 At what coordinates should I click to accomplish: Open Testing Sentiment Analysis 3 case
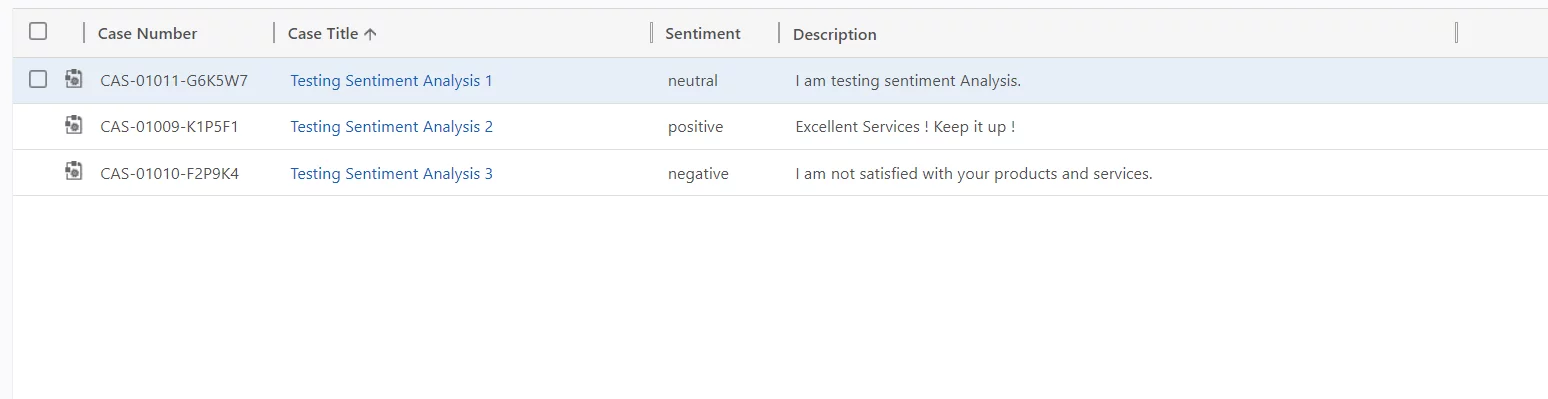point(391,174)
